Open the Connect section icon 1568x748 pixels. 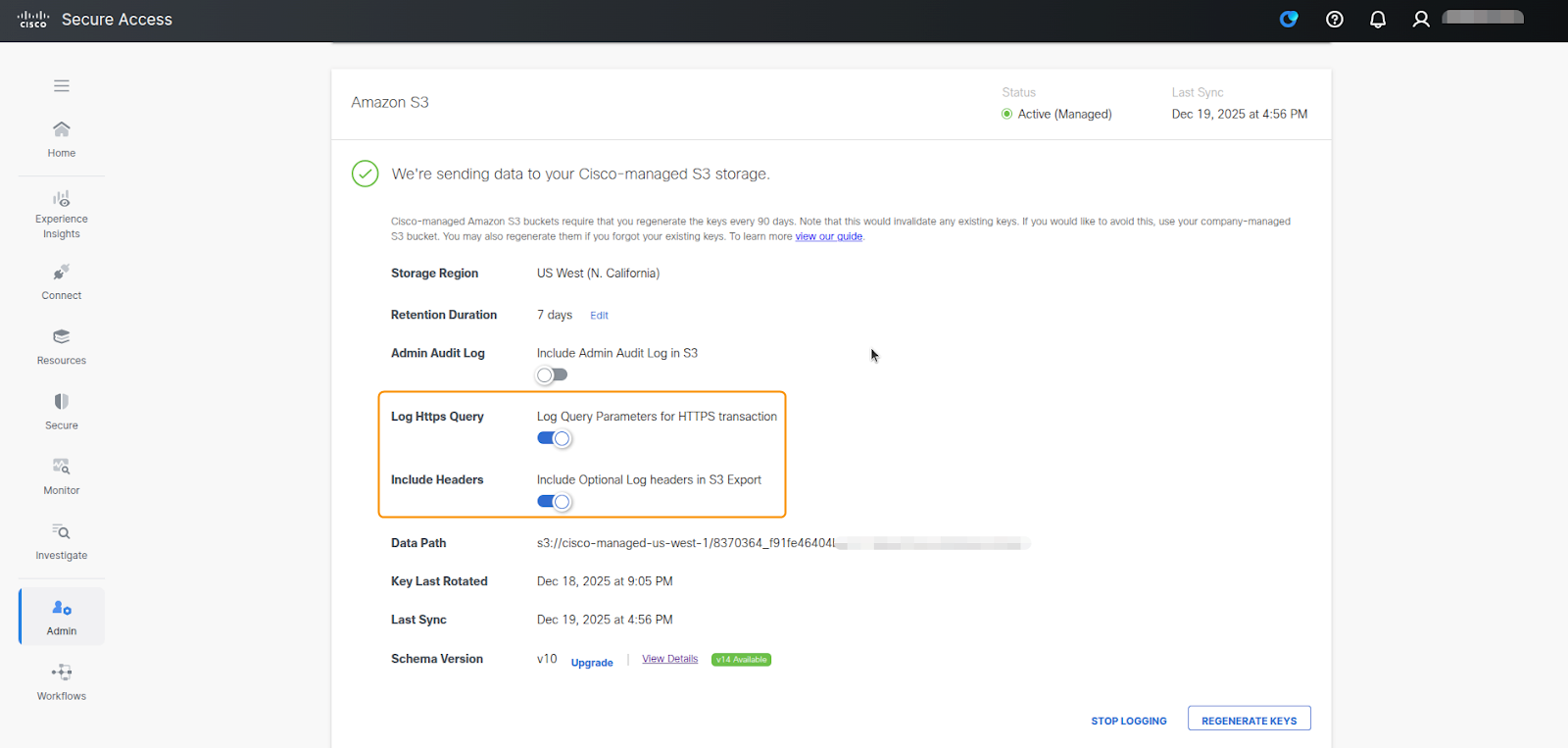pyautogui.click(x=62, y=273)
